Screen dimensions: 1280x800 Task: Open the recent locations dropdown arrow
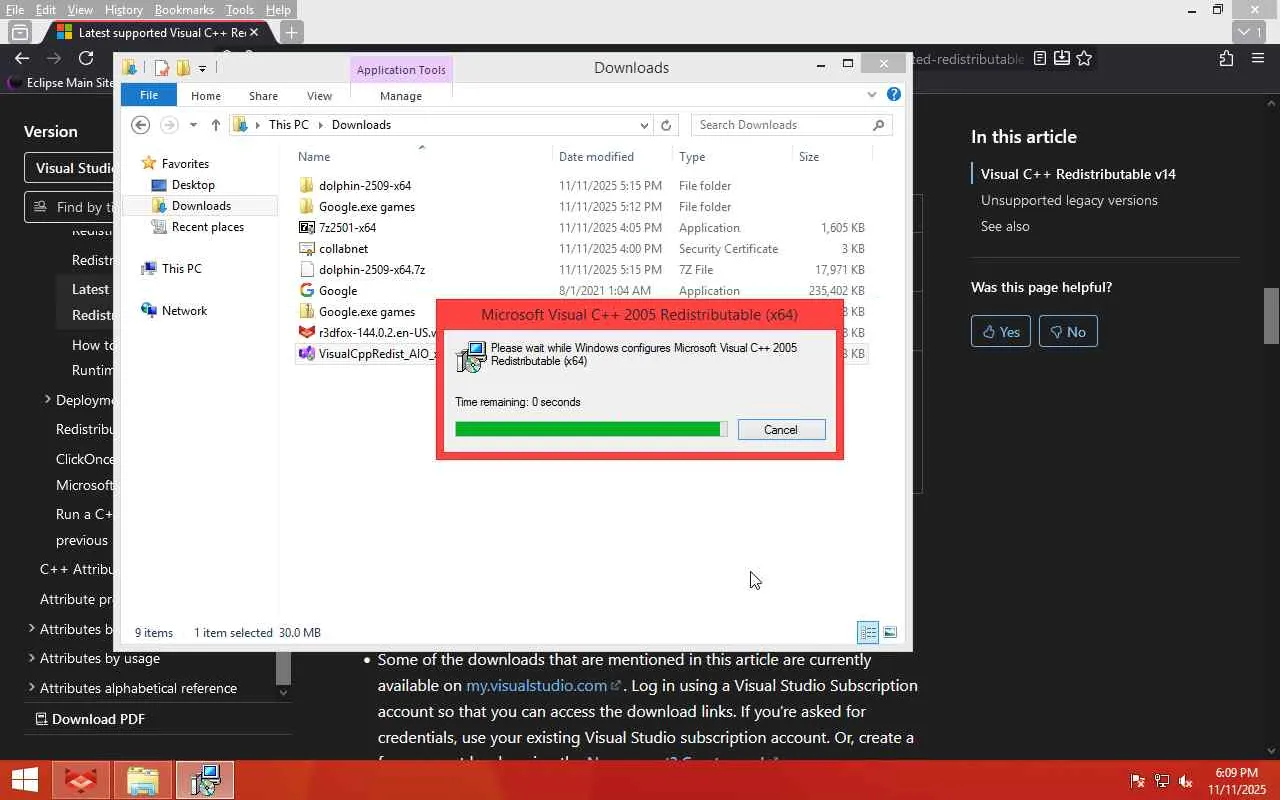point(193,125)
